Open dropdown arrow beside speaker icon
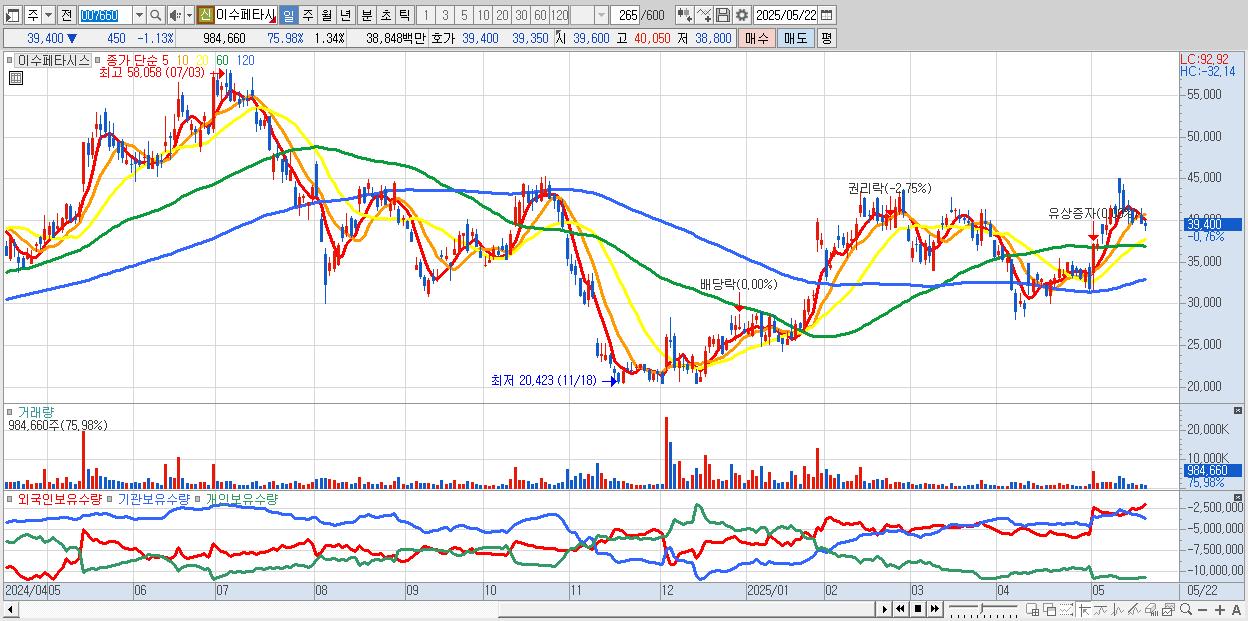 click(189, 15)
